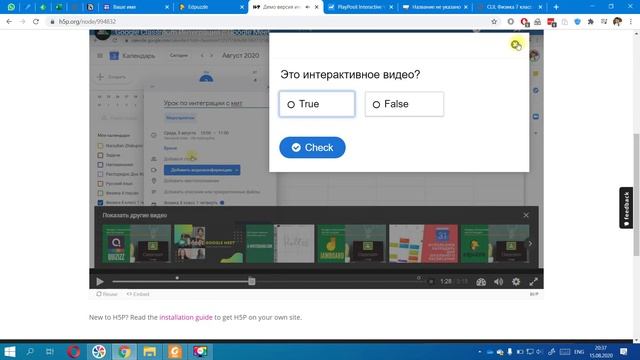Open the browser extensions puzzle icon
Image resolution: width=640 pixels, height=360 pixels.
click(590, 22)
